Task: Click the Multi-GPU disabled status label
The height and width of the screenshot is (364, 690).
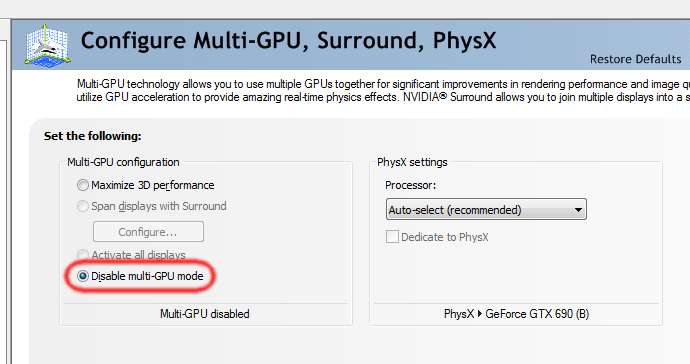Action: tap(205, 314)
